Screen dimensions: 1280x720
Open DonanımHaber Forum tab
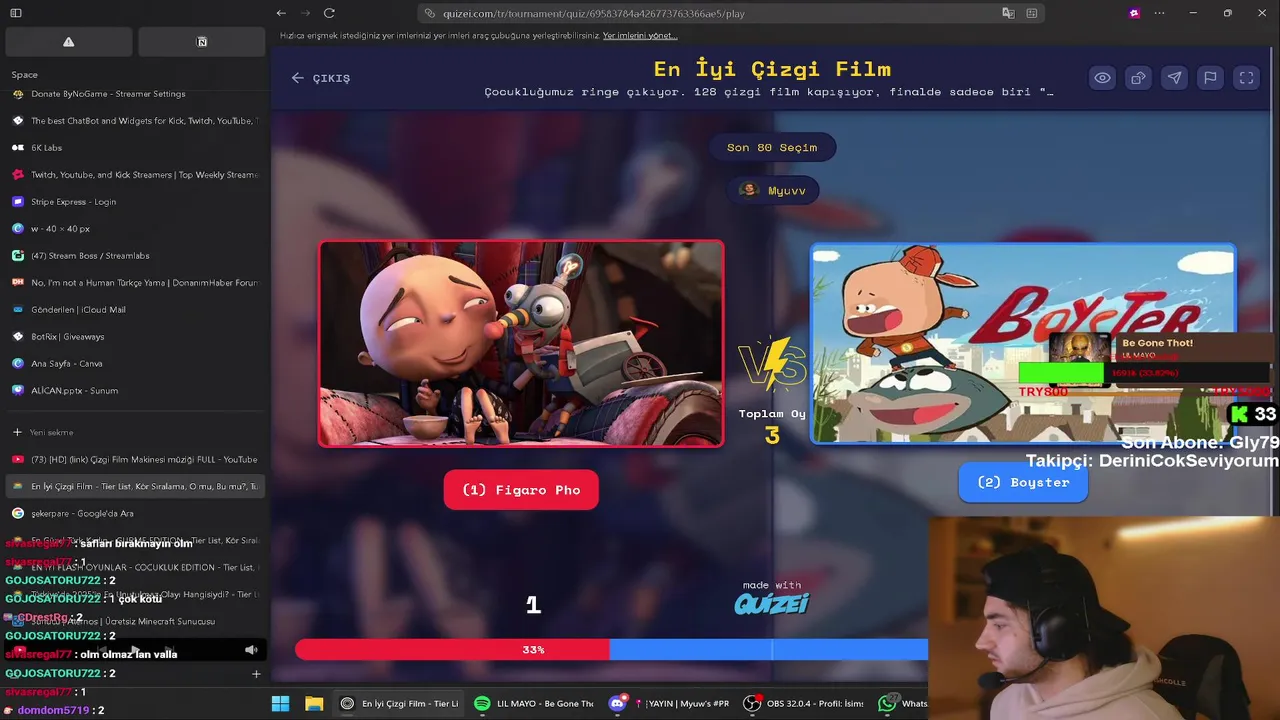coord(135,283)
